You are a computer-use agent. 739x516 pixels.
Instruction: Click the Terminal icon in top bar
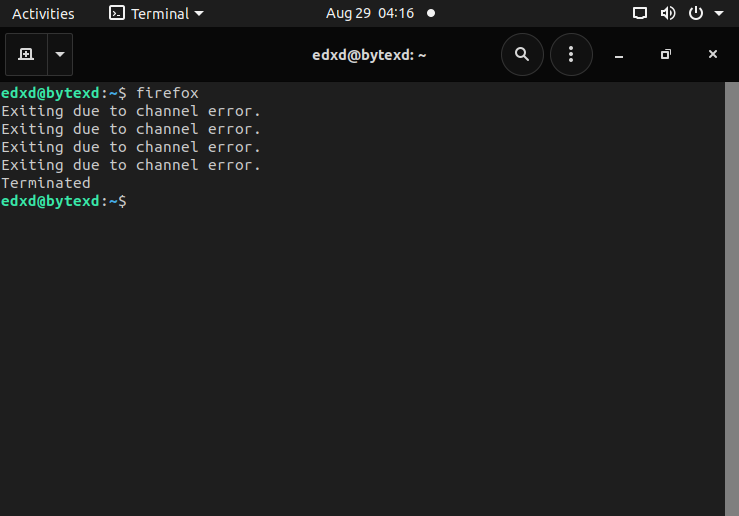(x=117, y=14)
